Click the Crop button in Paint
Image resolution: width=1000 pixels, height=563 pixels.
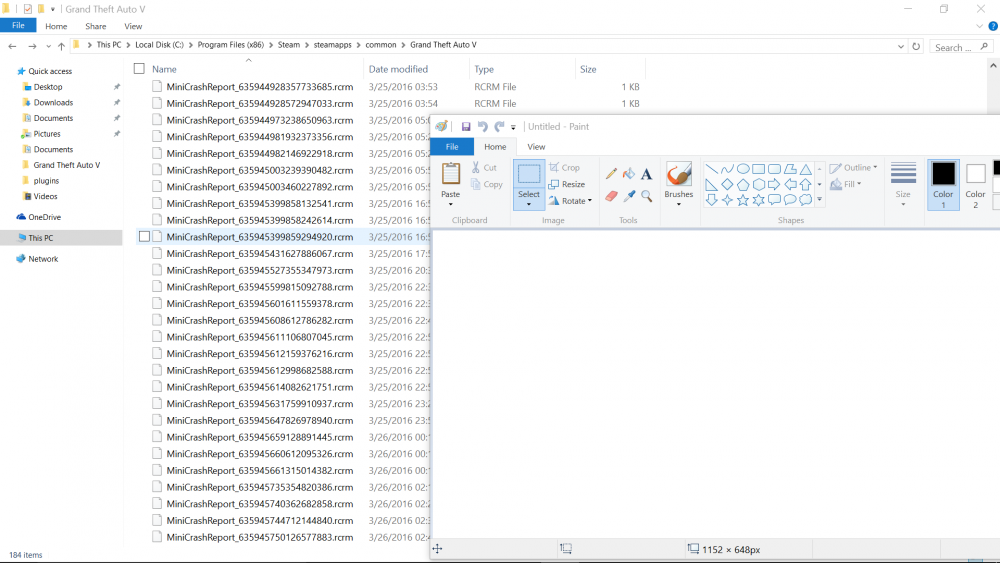tap(564, 168)
